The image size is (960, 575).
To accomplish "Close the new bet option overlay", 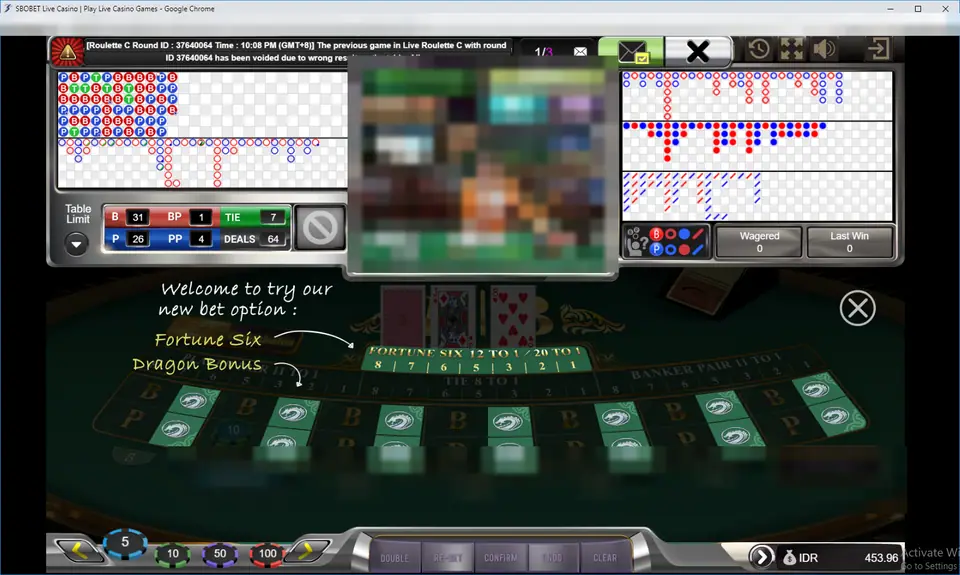I will tap(857, 308).
